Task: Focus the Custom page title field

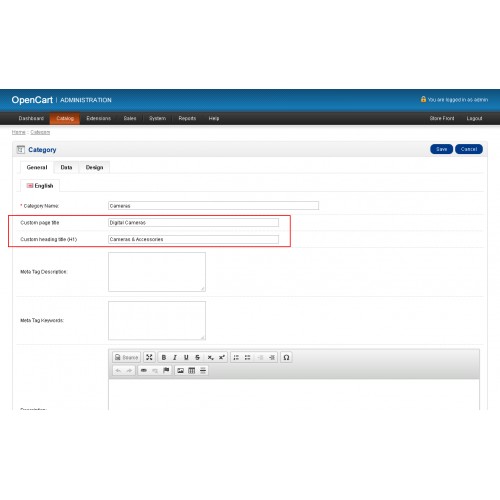Action: pyautogui.click(x=193, y=223)
